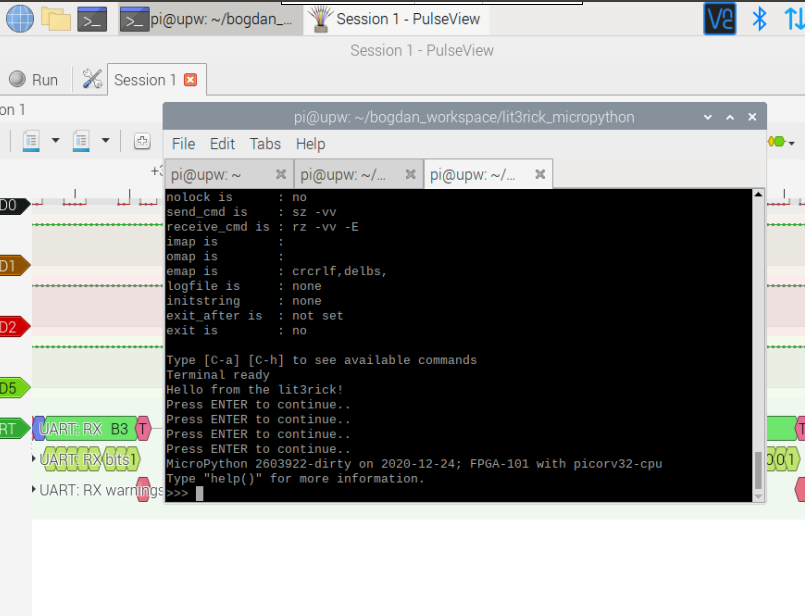Select the green D5 channel label

point(13,388)
